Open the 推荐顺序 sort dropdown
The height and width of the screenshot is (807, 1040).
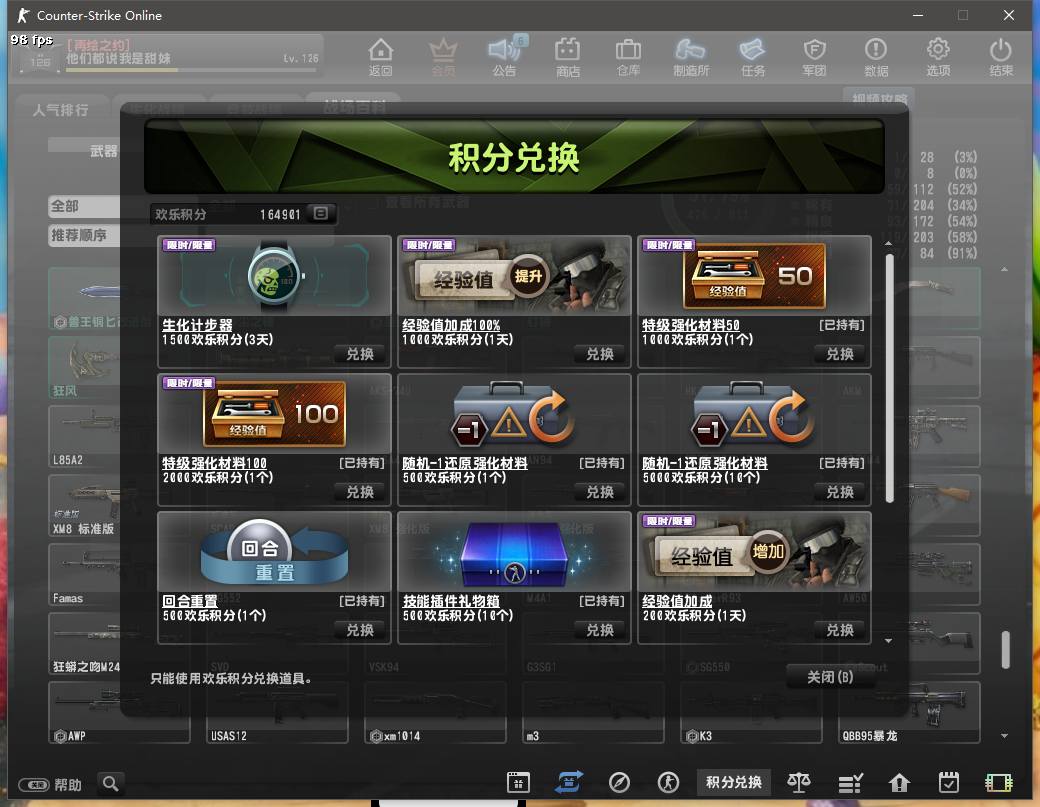coord(84,235)
